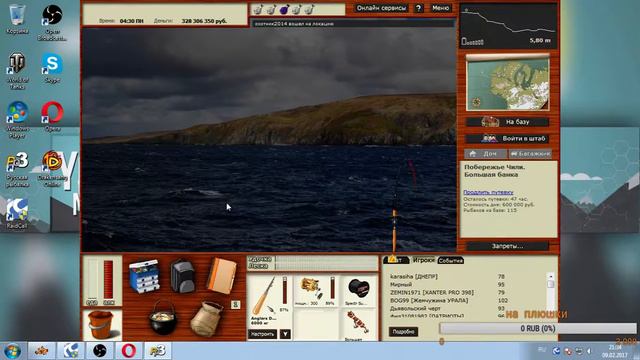
Task: Open the Recycle Bin desktop icon
Action: (17, 20)
